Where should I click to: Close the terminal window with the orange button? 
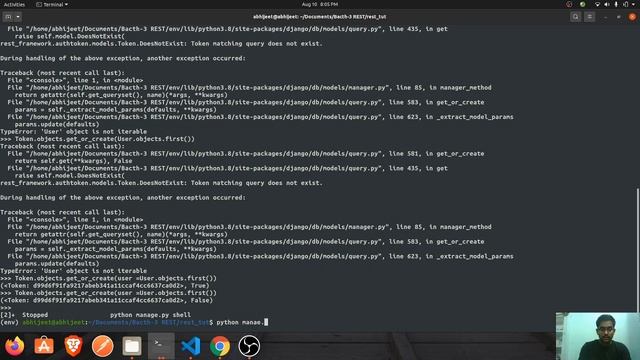[x=632, y=17]
